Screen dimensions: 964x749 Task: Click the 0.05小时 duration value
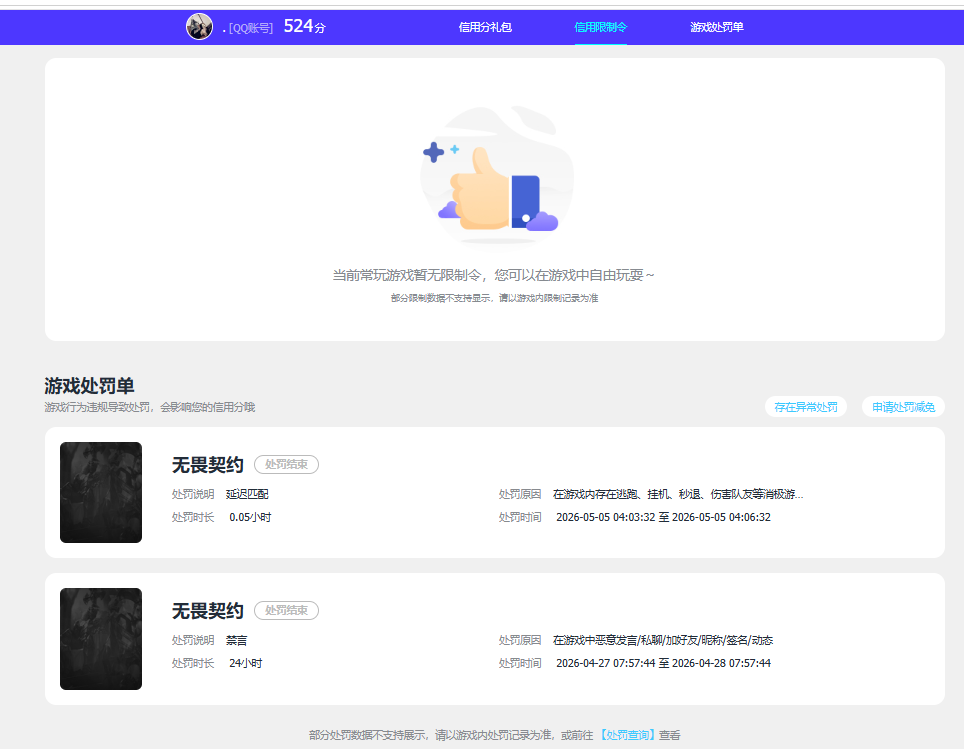pos(250,517)
